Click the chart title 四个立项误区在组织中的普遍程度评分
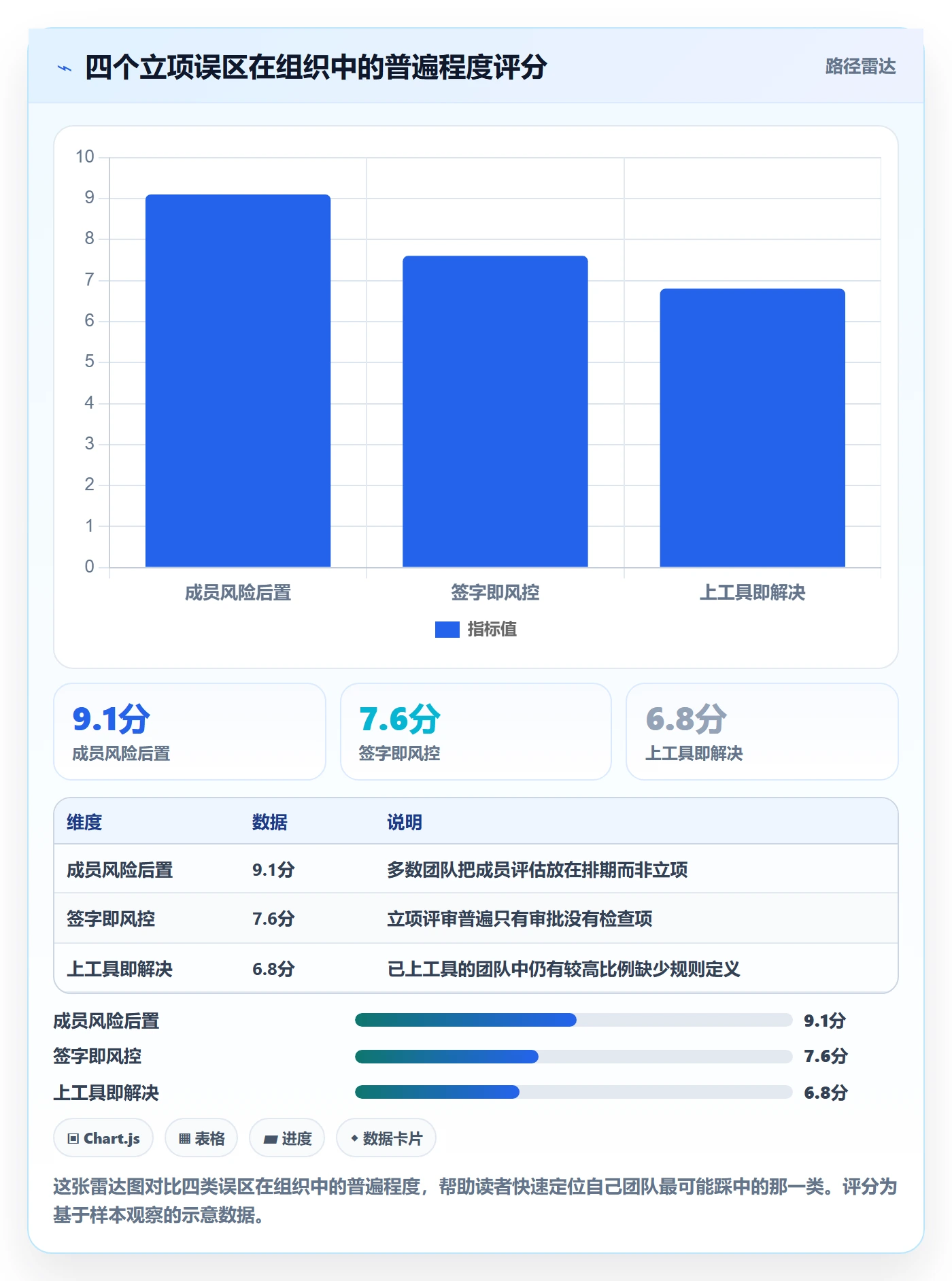Screen dimensions: 952x1281 coord(316,67)
